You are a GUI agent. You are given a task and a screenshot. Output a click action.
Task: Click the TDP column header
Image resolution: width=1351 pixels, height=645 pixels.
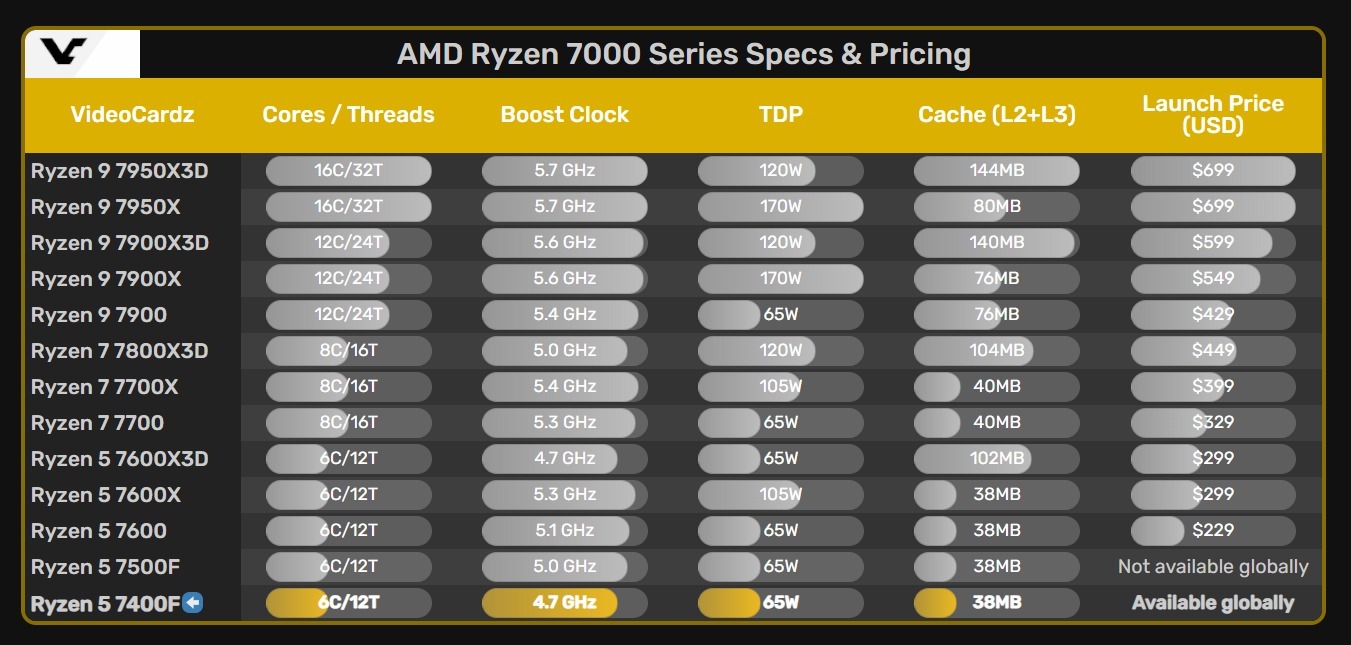(780, 115)
